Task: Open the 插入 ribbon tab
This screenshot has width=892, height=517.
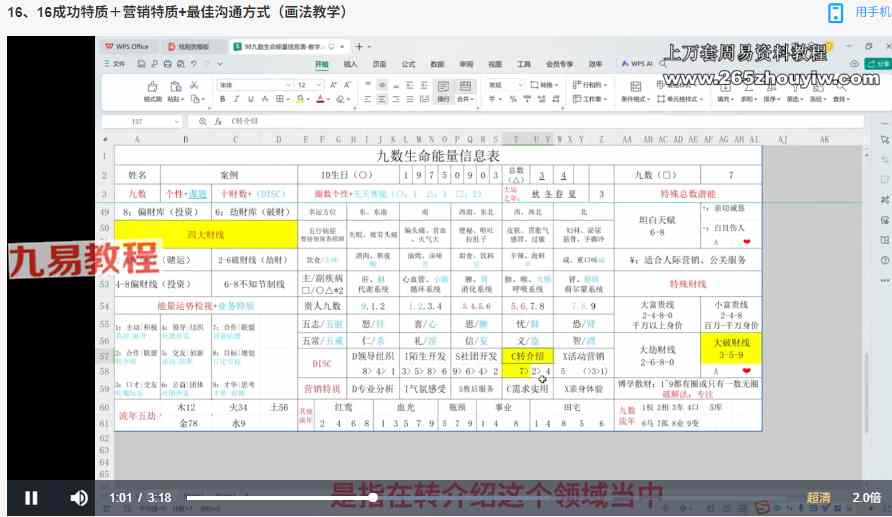Action: (x=350, y=64)
